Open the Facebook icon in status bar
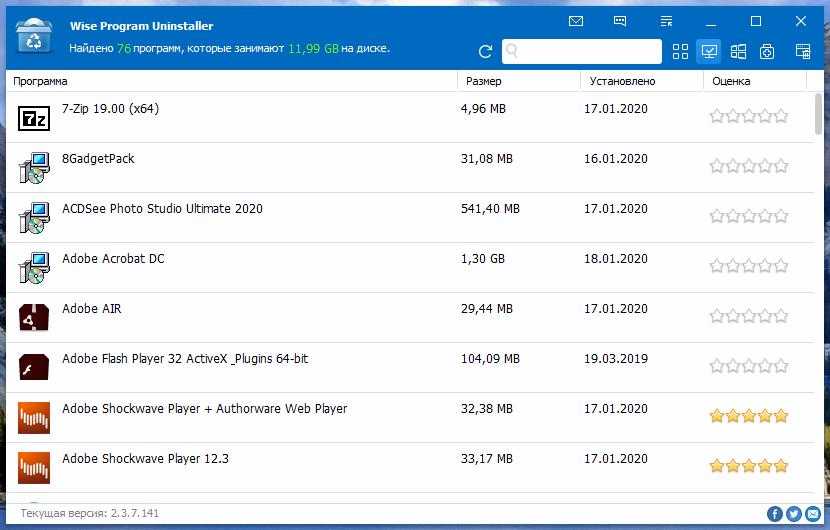The image size is (830, 530). coord(774,514)
